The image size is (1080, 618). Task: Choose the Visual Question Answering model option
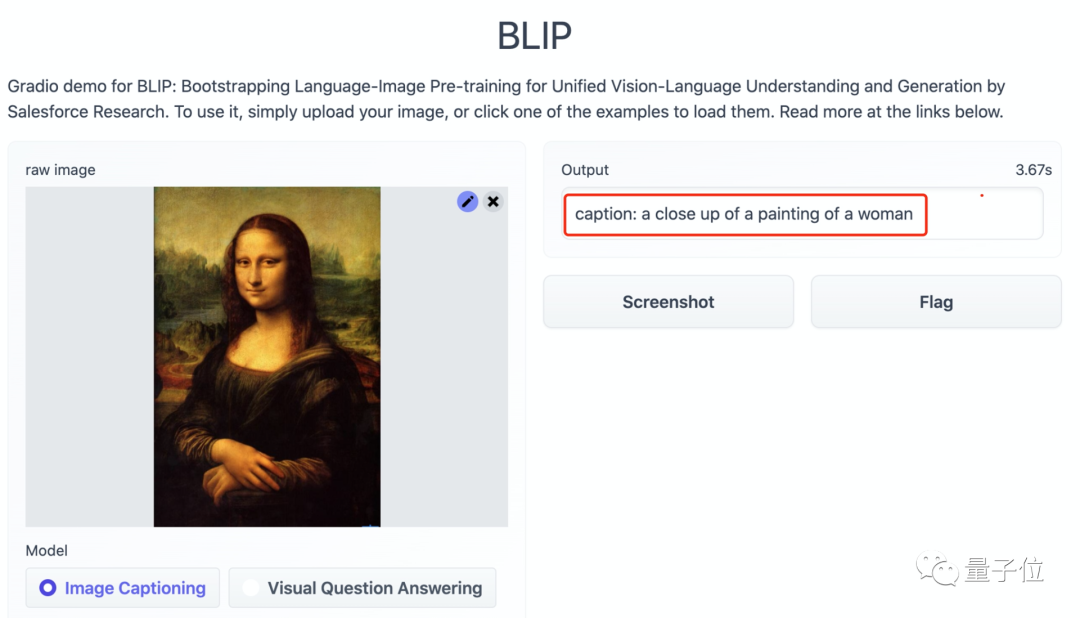[251, 588]
